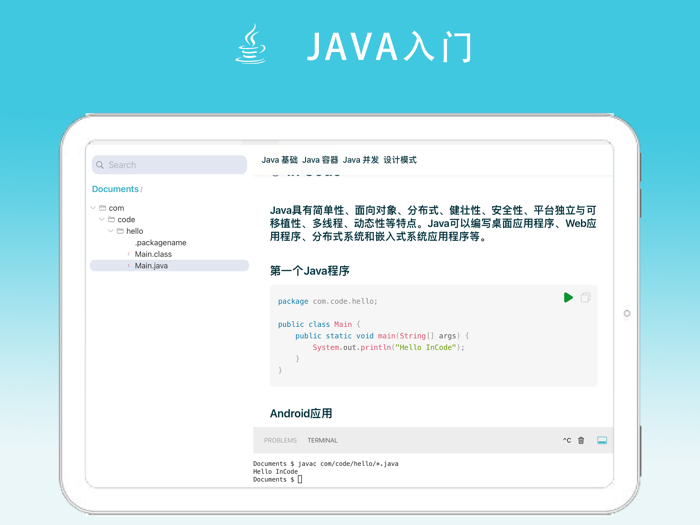Send ^C interrupt in terminal
This screenshot has height=525, width=700.
(567, 440)
